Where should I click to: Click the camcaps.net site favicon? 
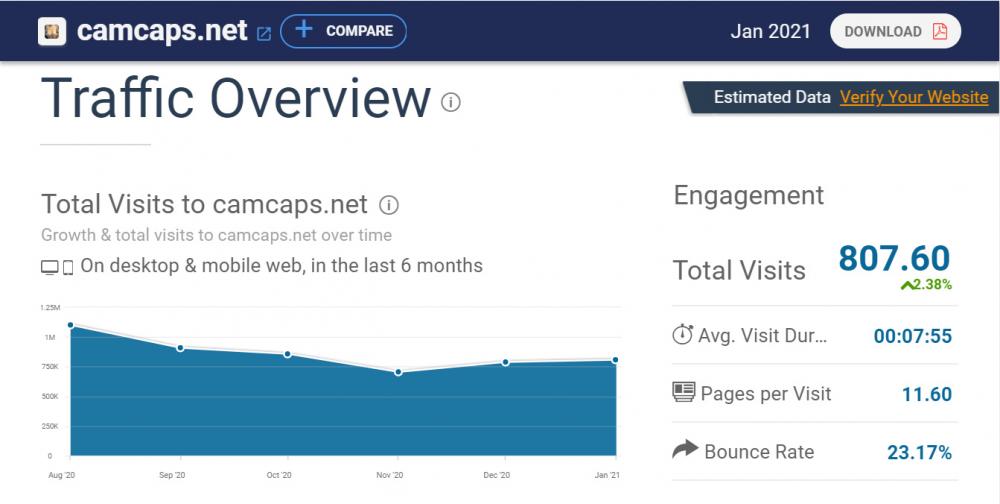click(54, 31)
